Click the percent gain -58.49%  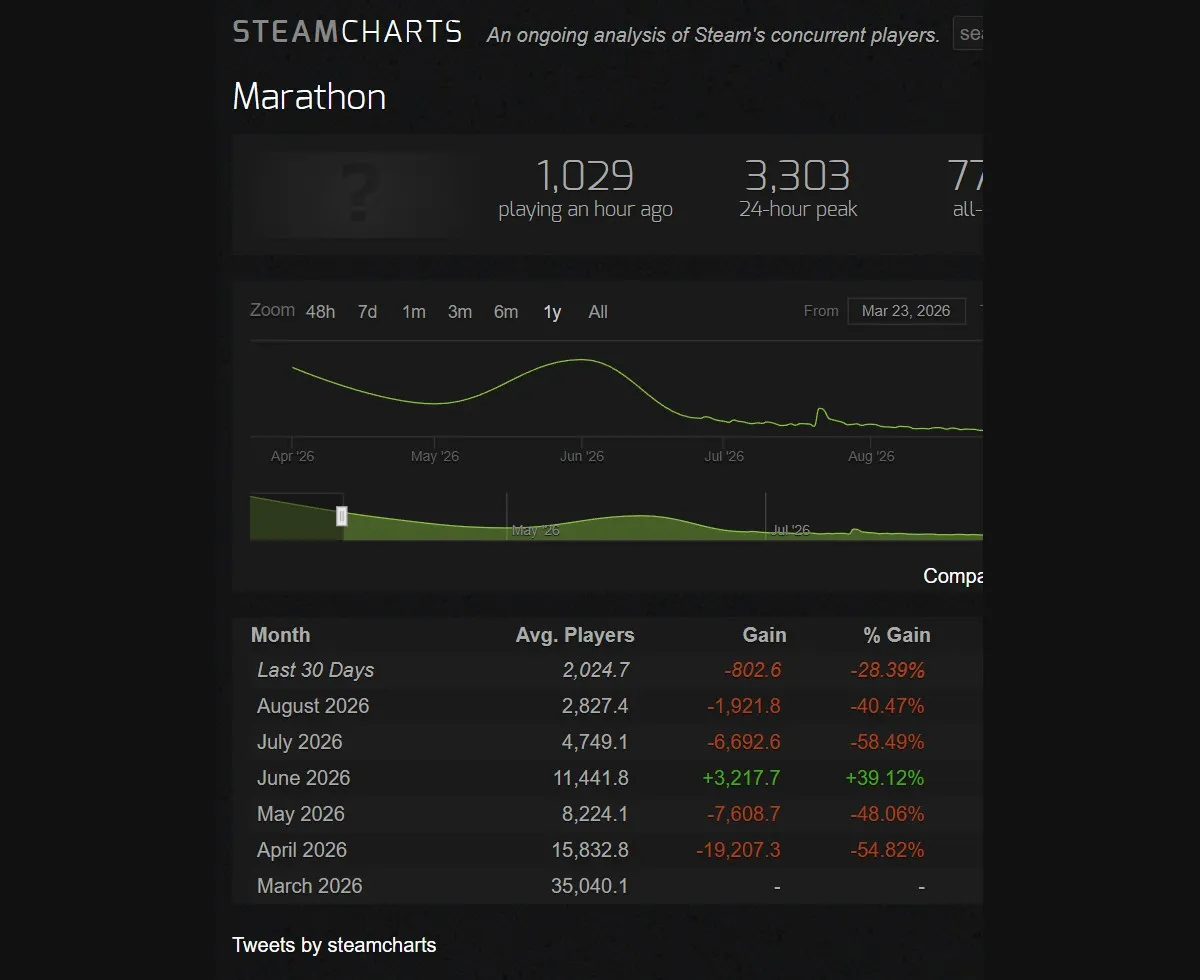887,742
